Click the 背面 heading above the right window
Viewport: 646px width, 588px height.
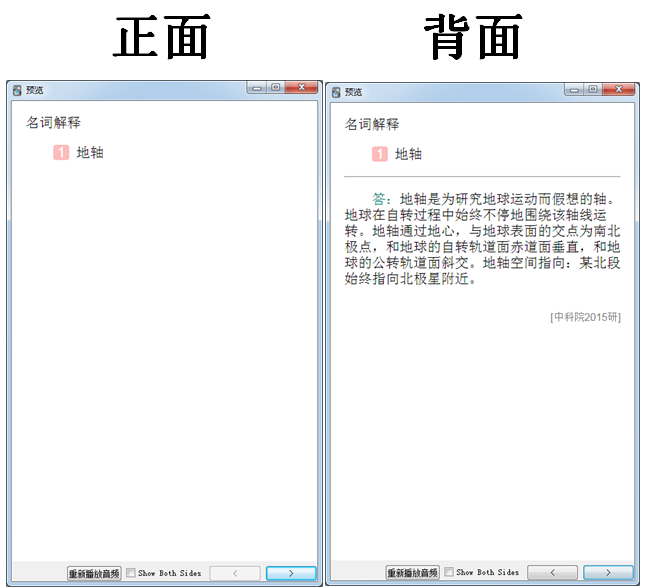coord(473,37)
